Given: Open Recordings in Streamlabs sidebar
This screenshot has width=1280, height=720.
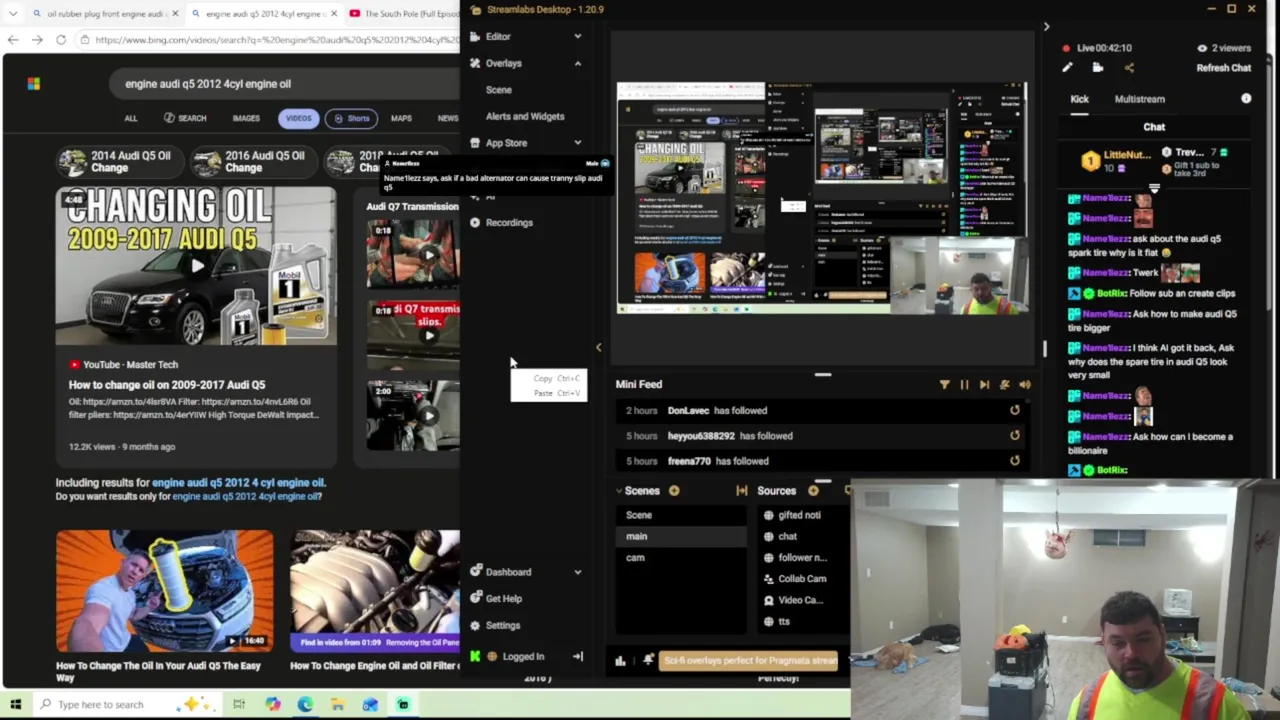Looking at the screenshot, I should (x=508, y=222).
